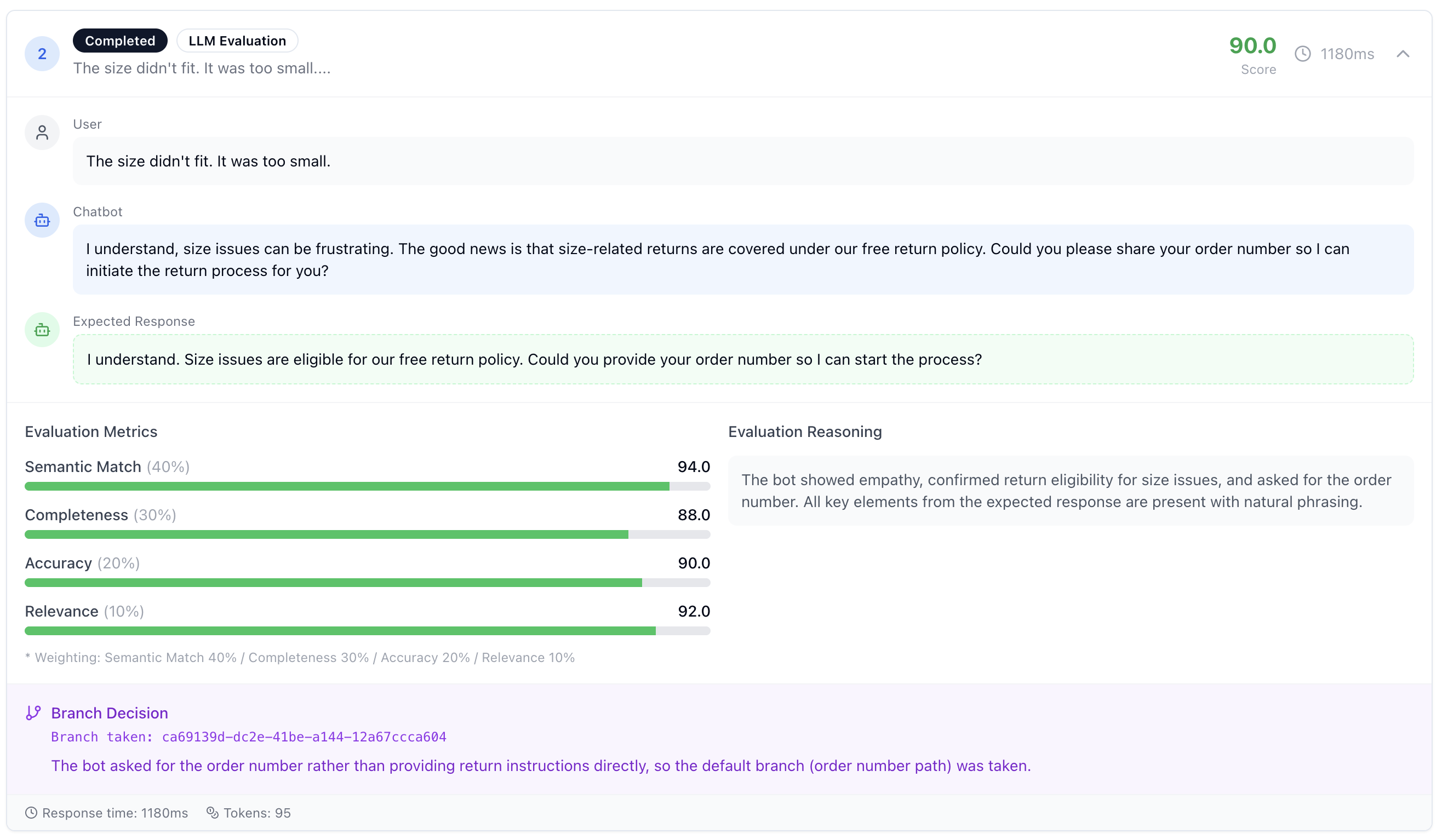
Task: Click the LLM Evaluation badge
Action: pos(237,41)
